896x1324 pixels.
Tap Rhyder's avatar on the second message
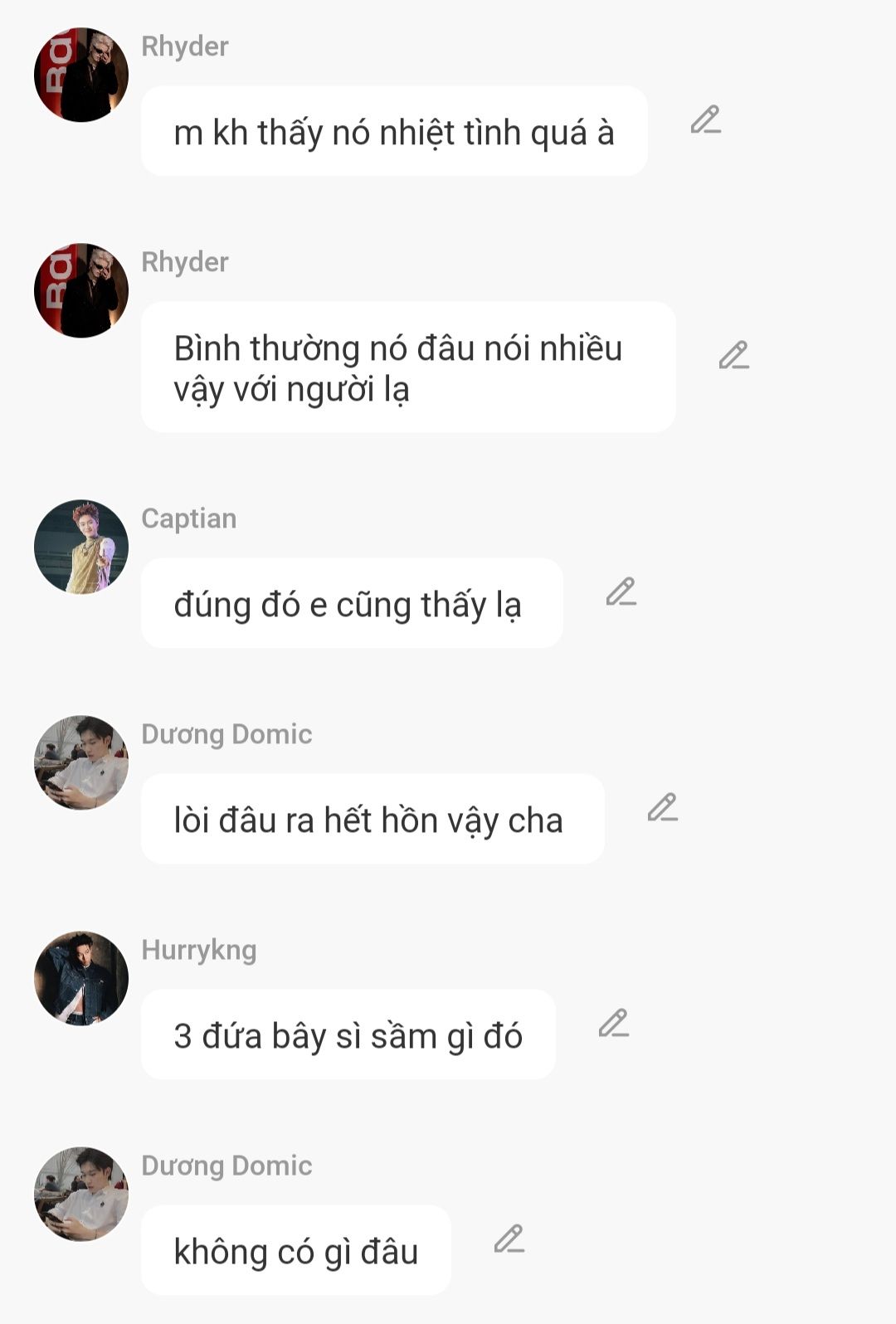click(81, 290)
